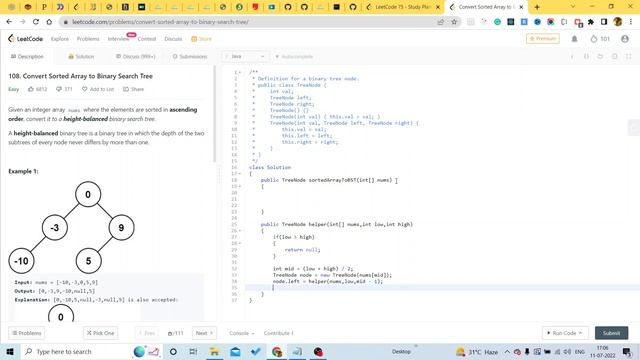Image resolution: width=640 pixels, height=360 pixels.
Task: Switch to the Solution tab
Action: (x=81, y=56)
